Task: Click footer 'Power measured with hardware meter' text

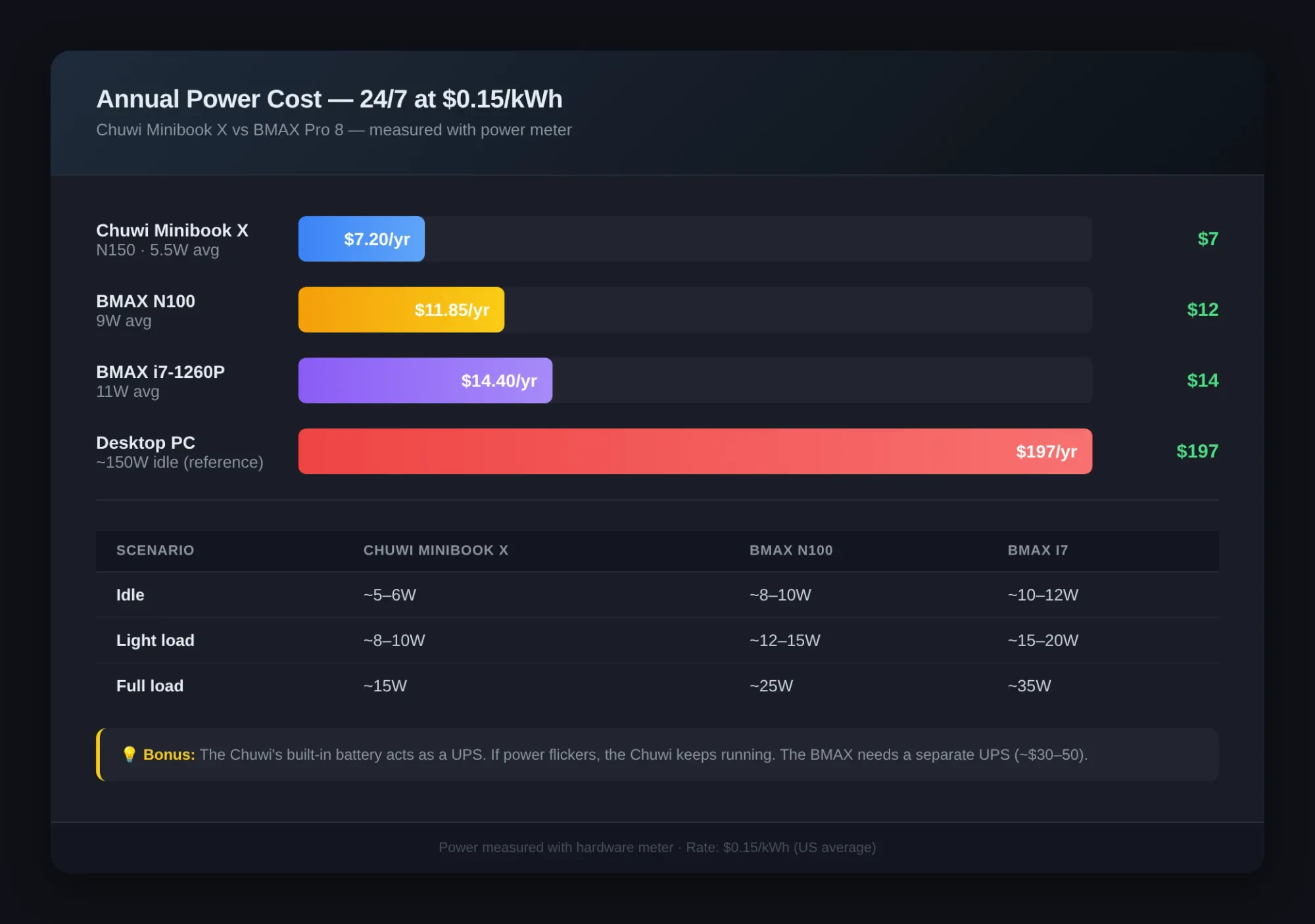Action: pos(556,847)
